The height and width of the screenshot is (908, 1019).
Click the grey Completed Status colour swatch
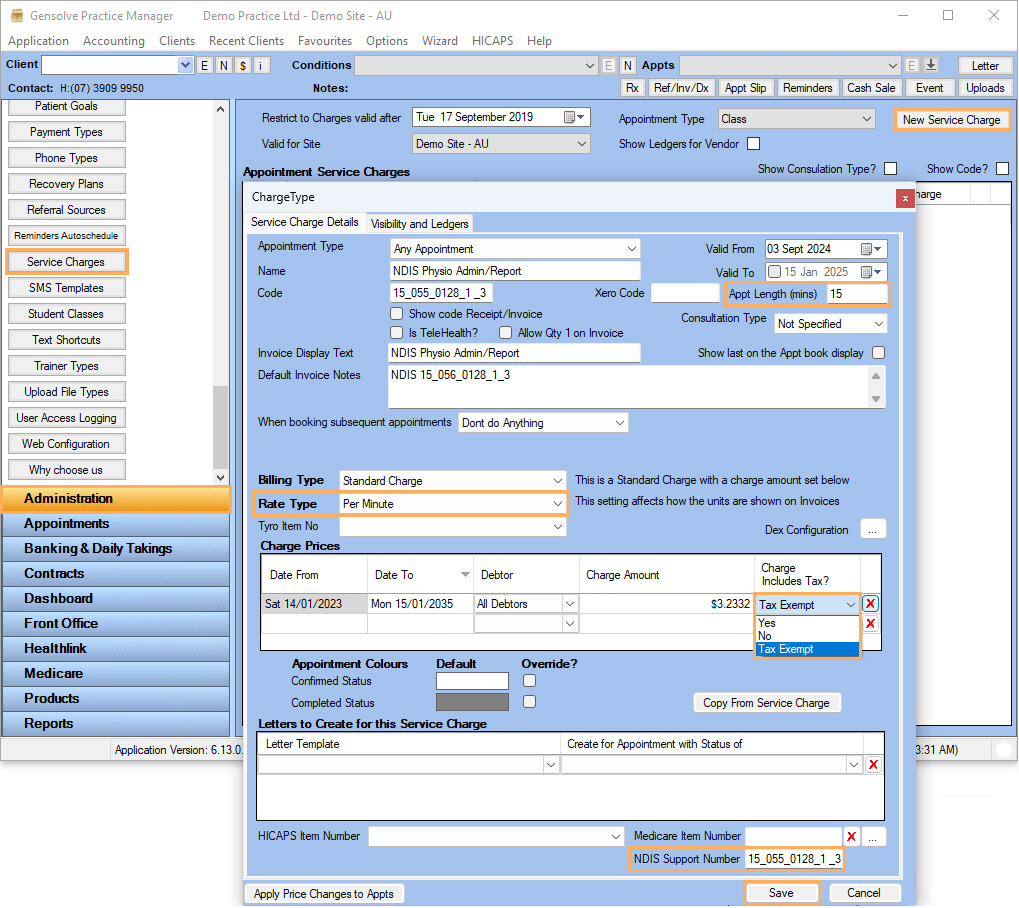(x=472, y=703)
